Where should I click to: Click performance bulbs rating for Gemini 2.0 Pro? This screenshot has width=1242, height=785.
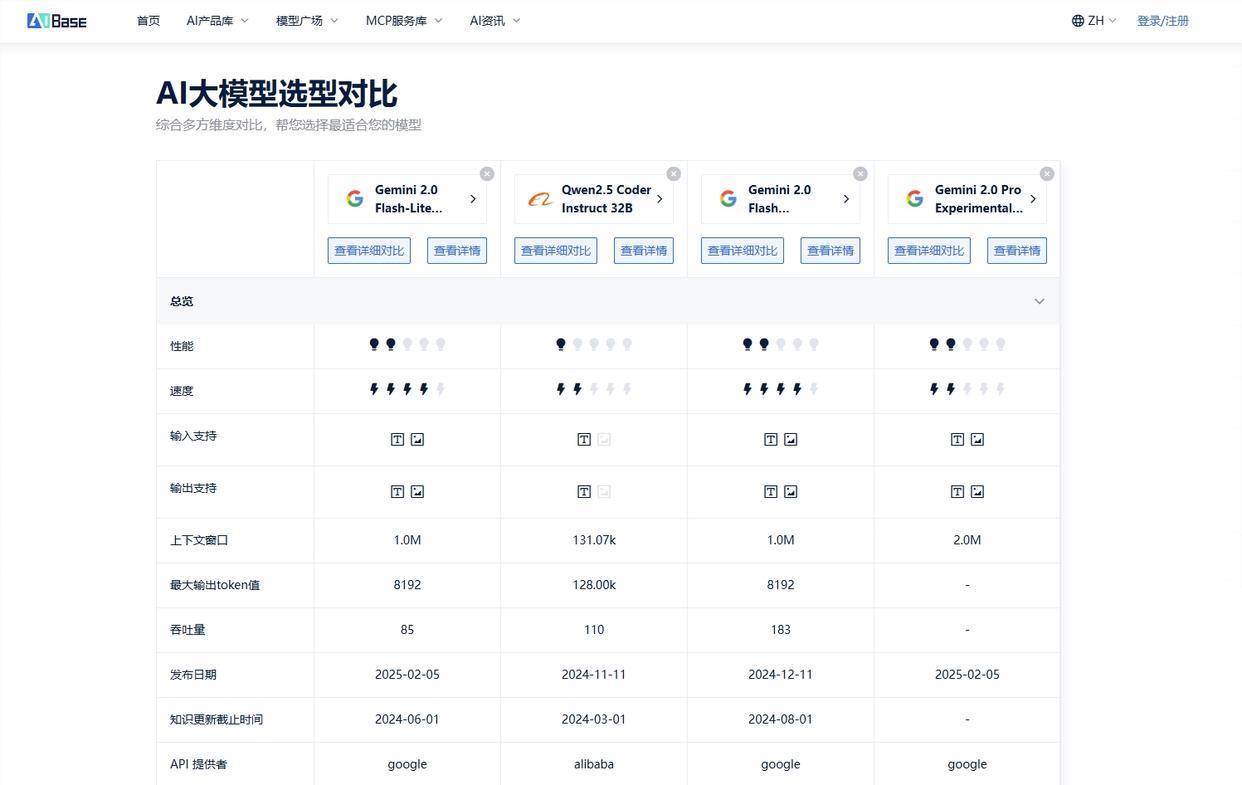tap(967, 345)
